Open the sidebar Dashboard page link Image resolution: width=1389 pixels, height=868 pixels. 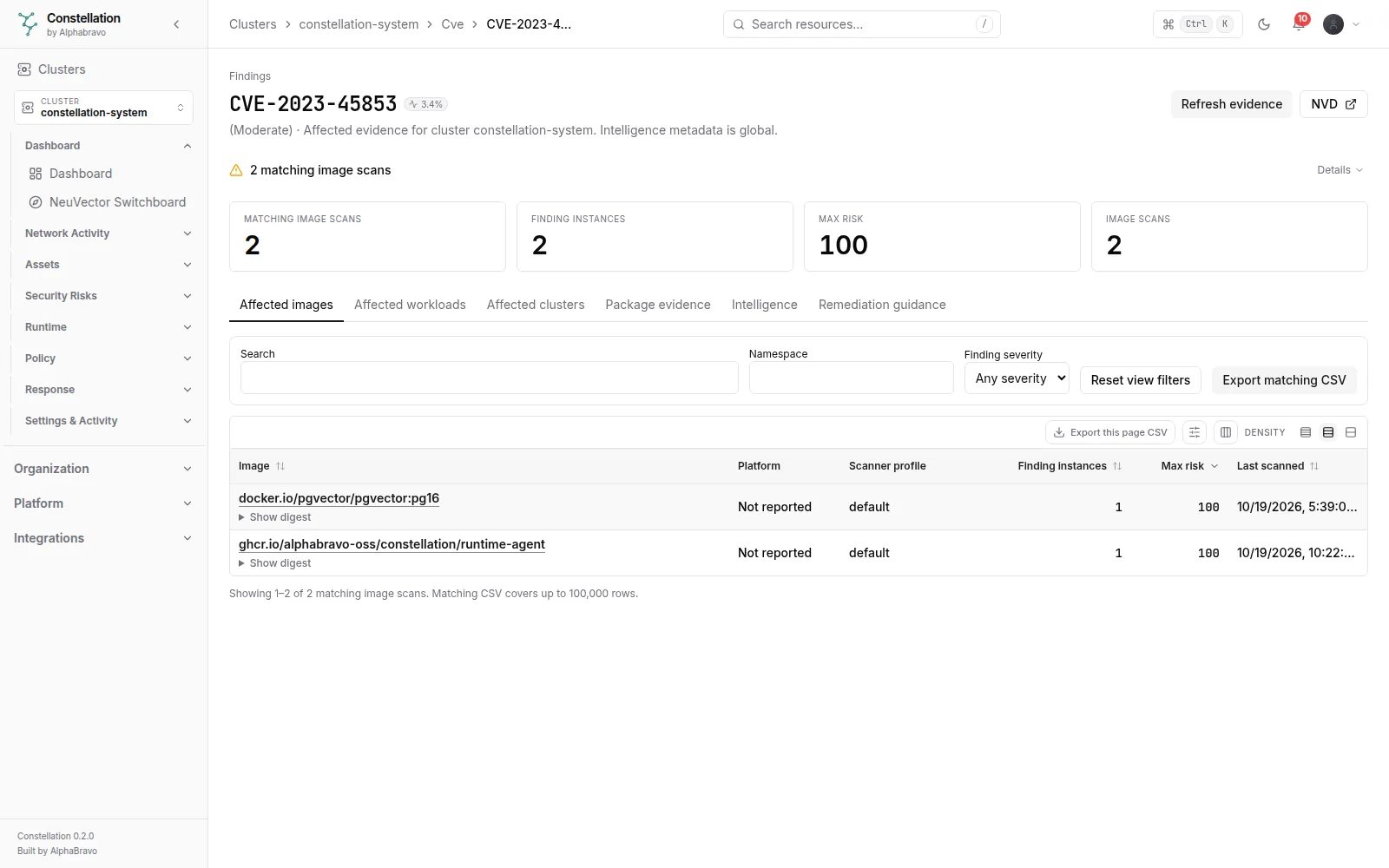coord(81,174)
